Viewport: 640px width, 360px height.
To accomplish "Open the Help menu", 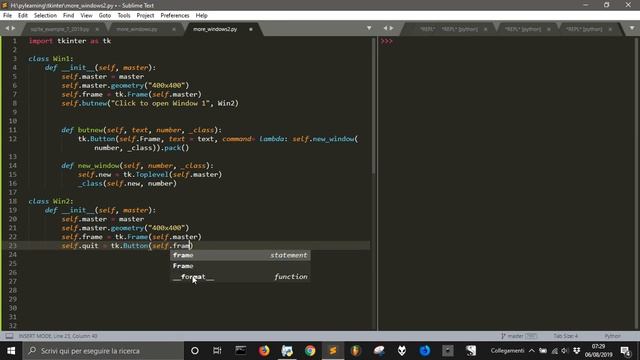I will 202,16.
